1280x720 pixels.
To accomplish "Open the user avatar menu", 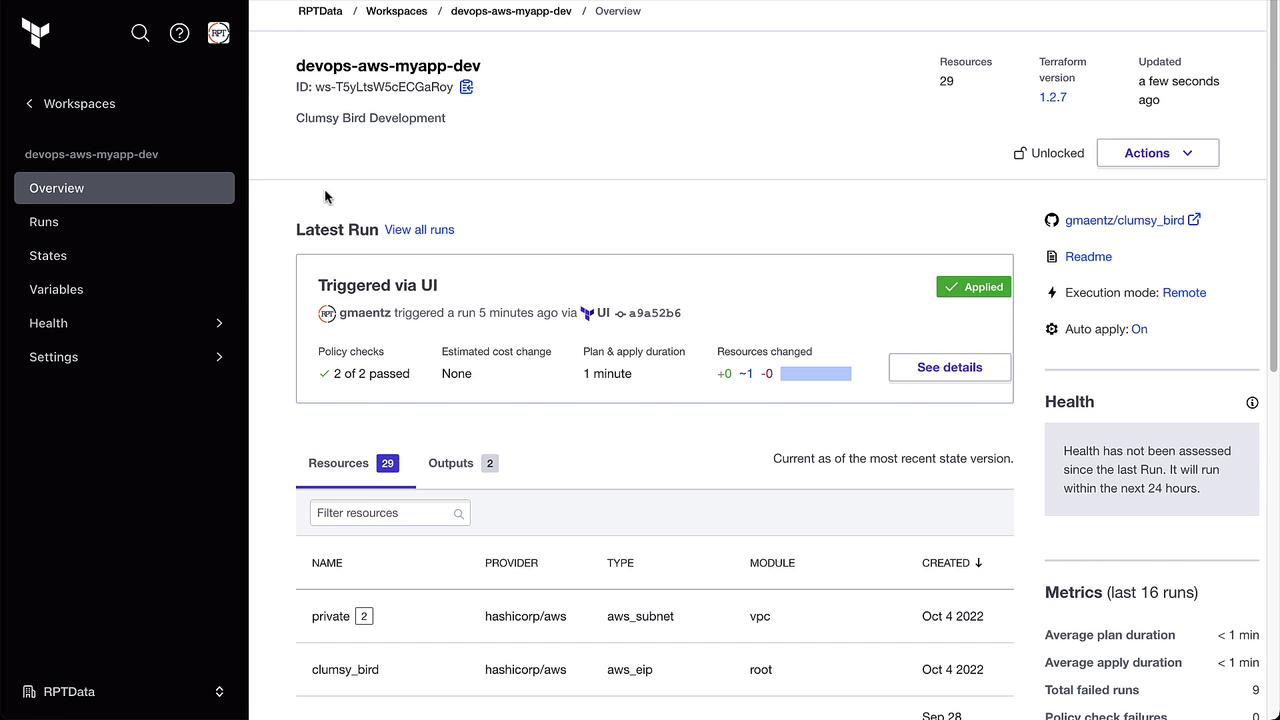I will [x=219, y=33].
